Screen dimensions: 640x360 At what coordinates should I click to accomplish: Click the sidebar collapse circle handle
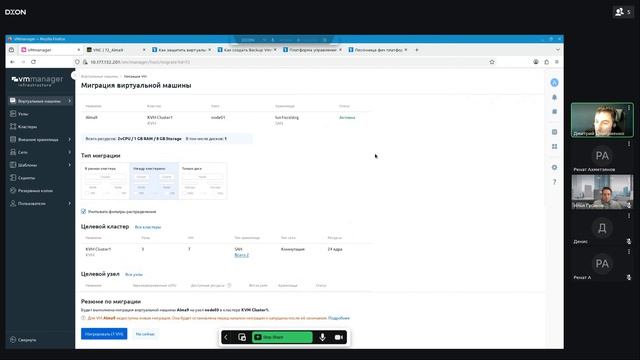click(x=74, y=75)
